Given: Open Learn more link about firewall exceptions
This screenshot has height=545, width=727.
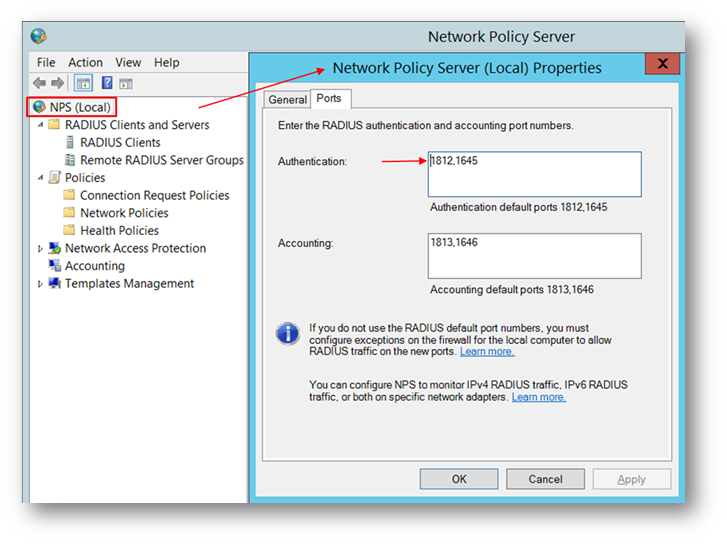Looking at the screenshot, I should pyautogui.click(x=487, y=352).
